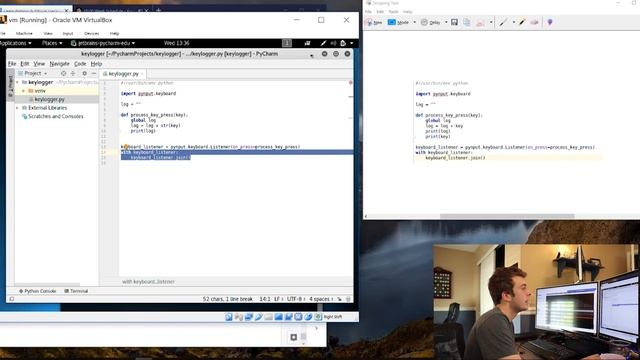Toggle the vertical Project tool window tab

point(11,86)
